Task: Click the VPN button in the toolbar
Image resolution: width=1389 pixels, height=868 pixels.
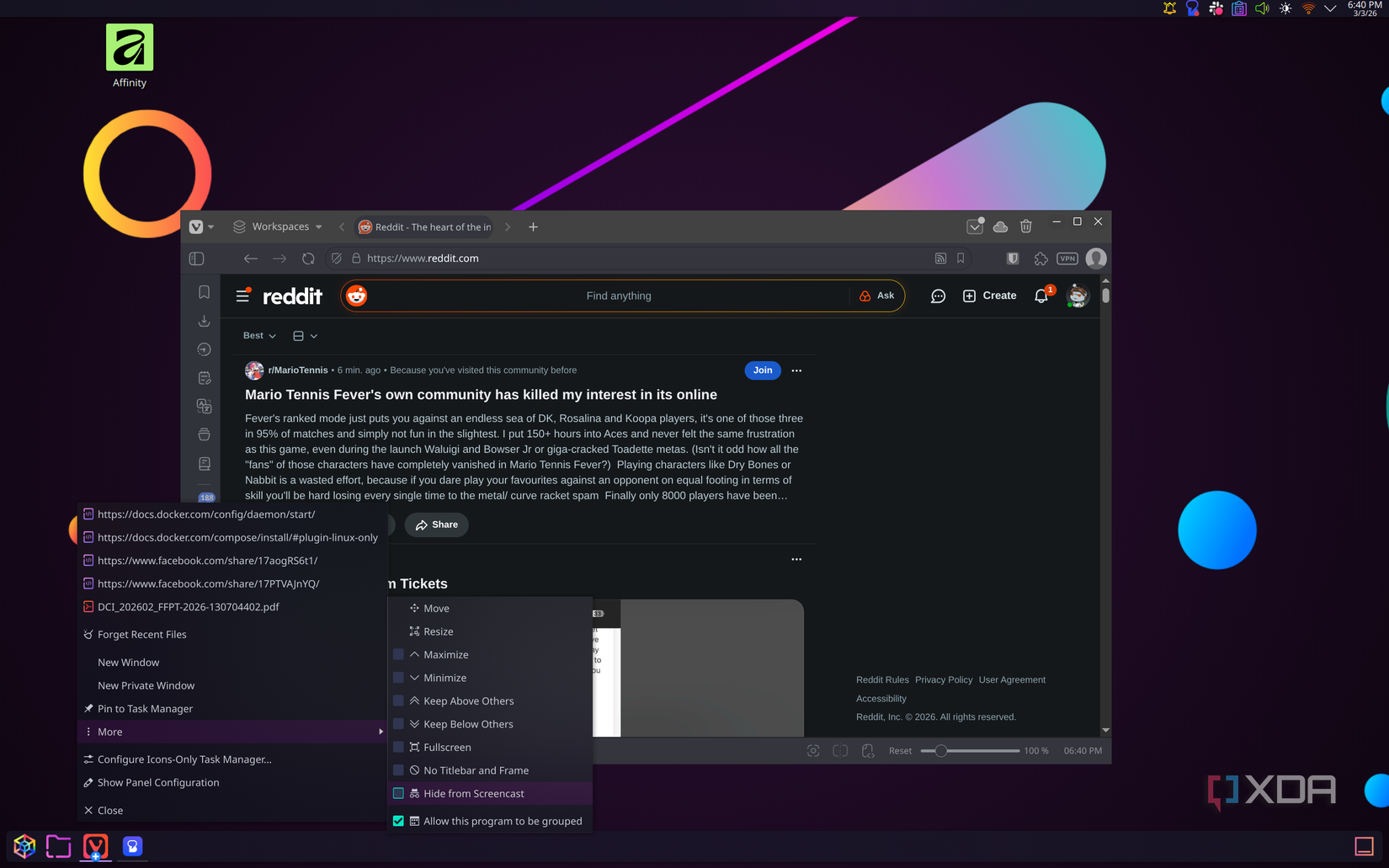Action: [x=1067, y=258]
